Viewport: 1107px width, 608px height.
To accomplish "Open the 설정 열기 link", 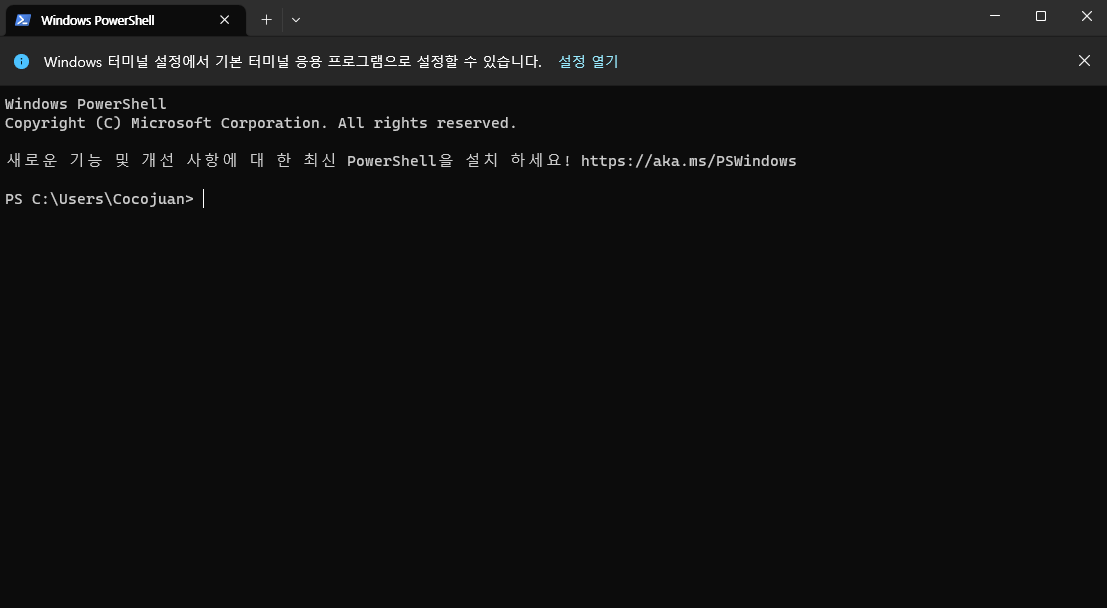I will pos(588,61).
